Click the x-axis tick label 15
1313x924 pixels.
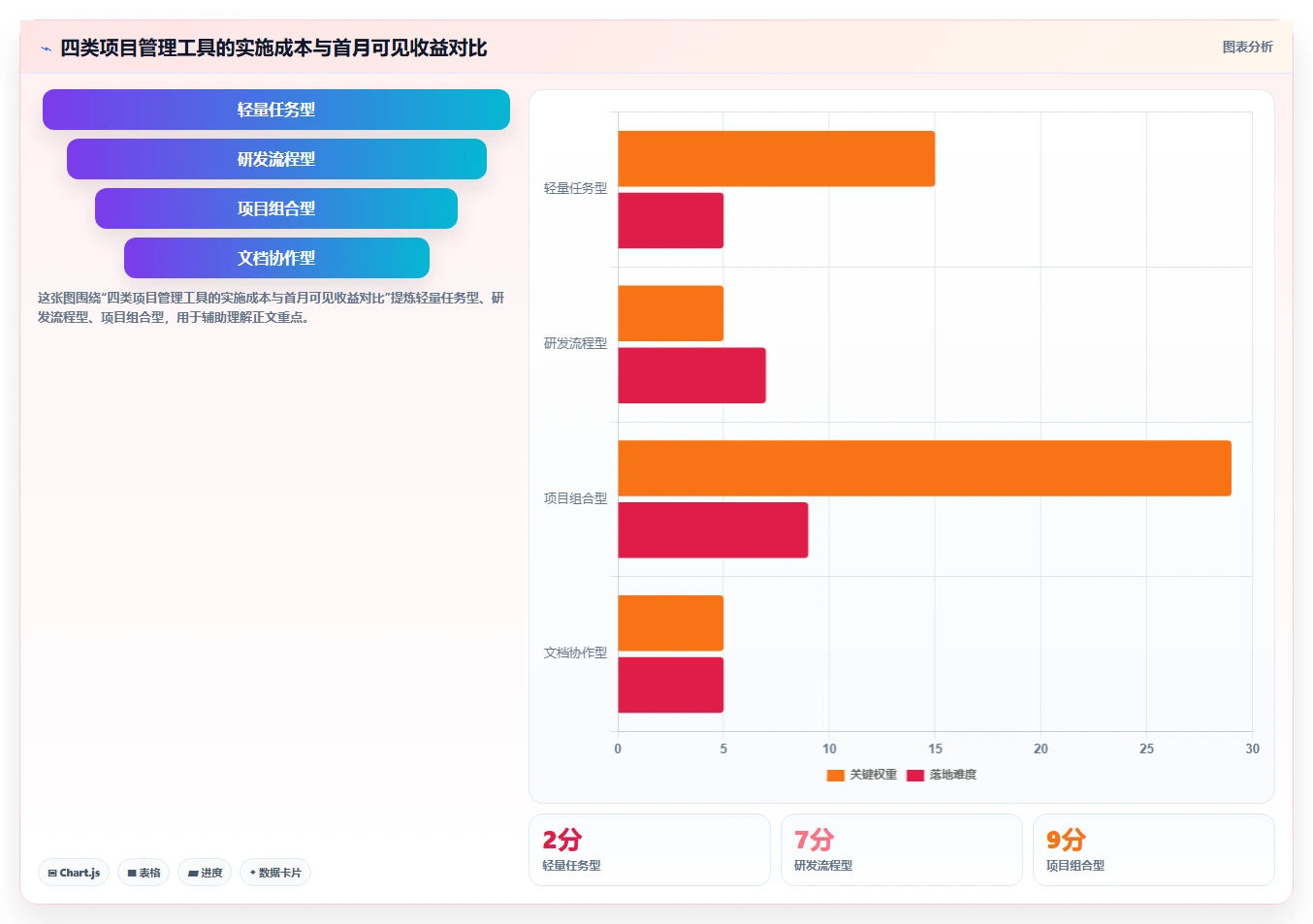(x=935, y=749)
